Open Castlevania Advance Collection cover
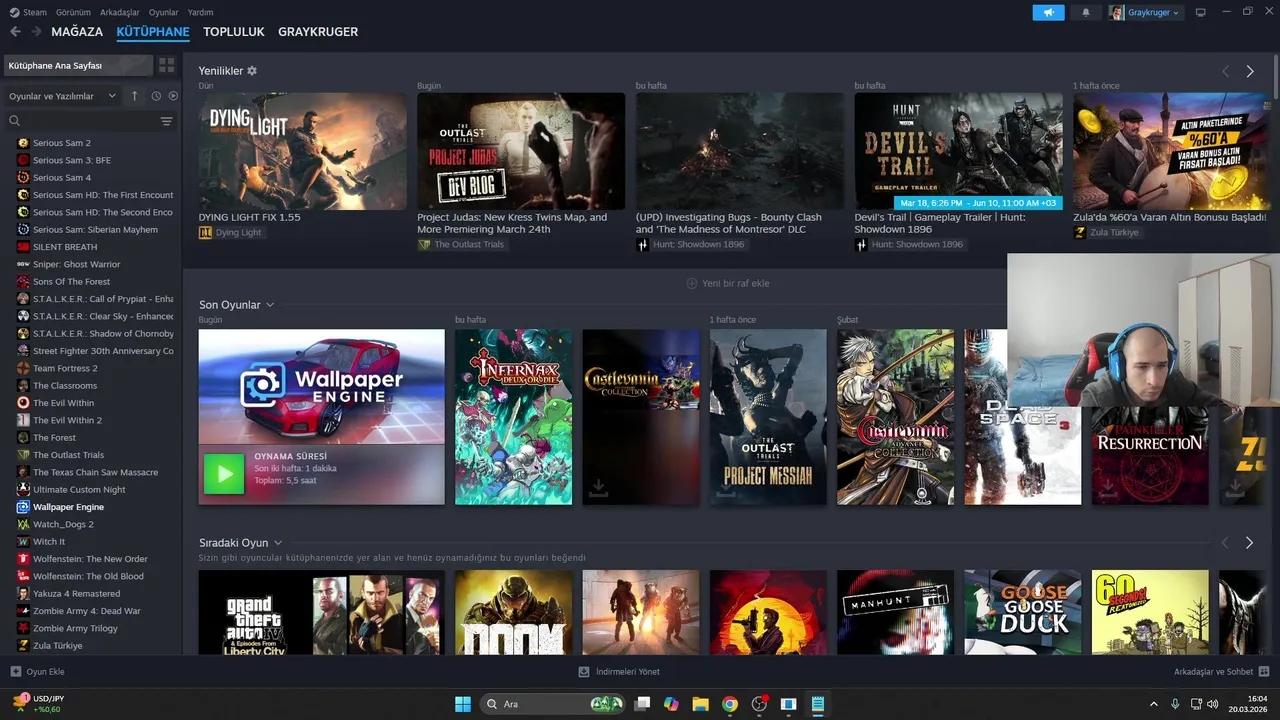Screen dimensions: 1280x720 [x=895, y=417]
